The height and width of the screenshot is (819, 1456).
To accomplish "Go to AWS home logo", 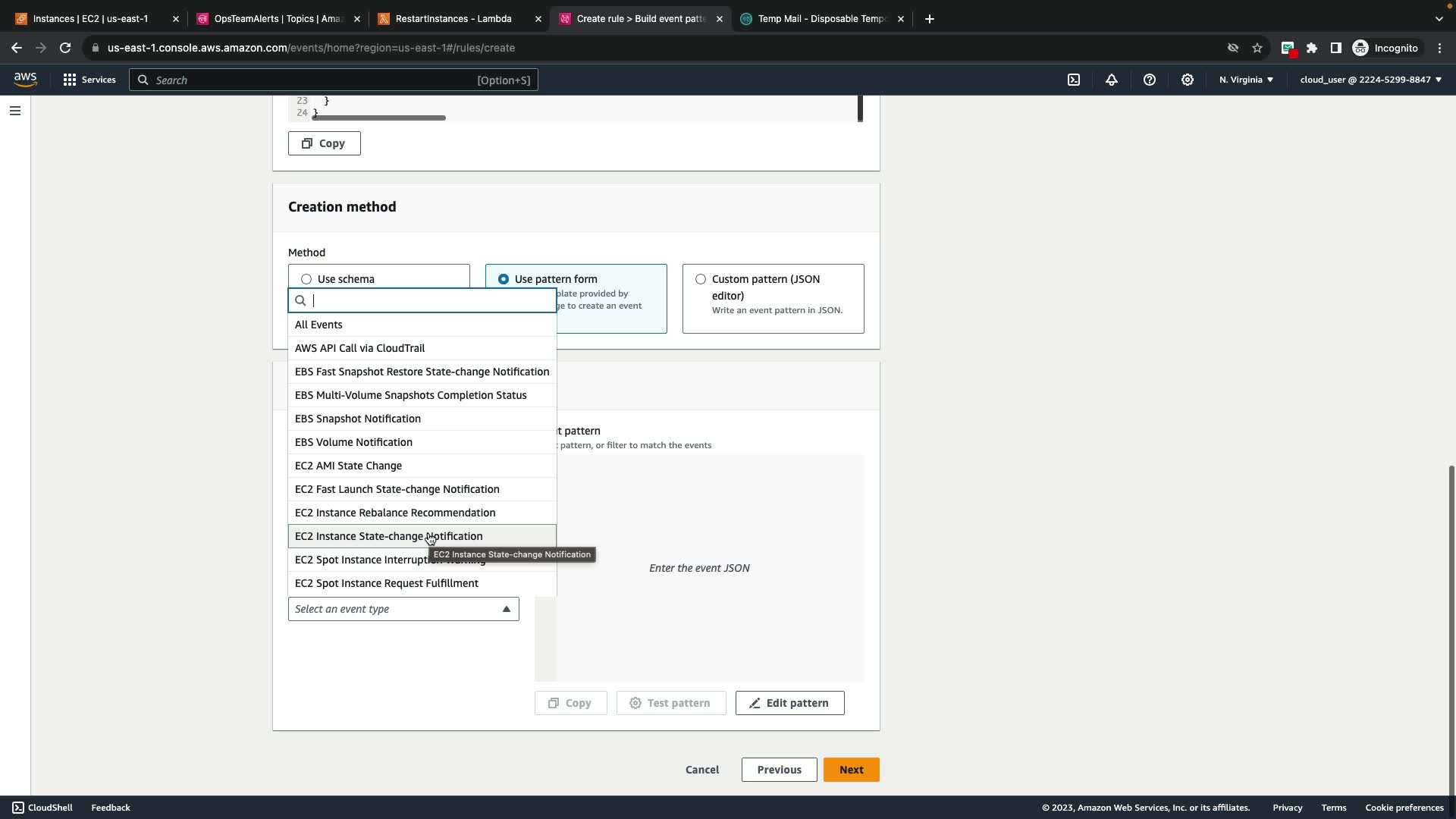I will (x=25, y=80).
